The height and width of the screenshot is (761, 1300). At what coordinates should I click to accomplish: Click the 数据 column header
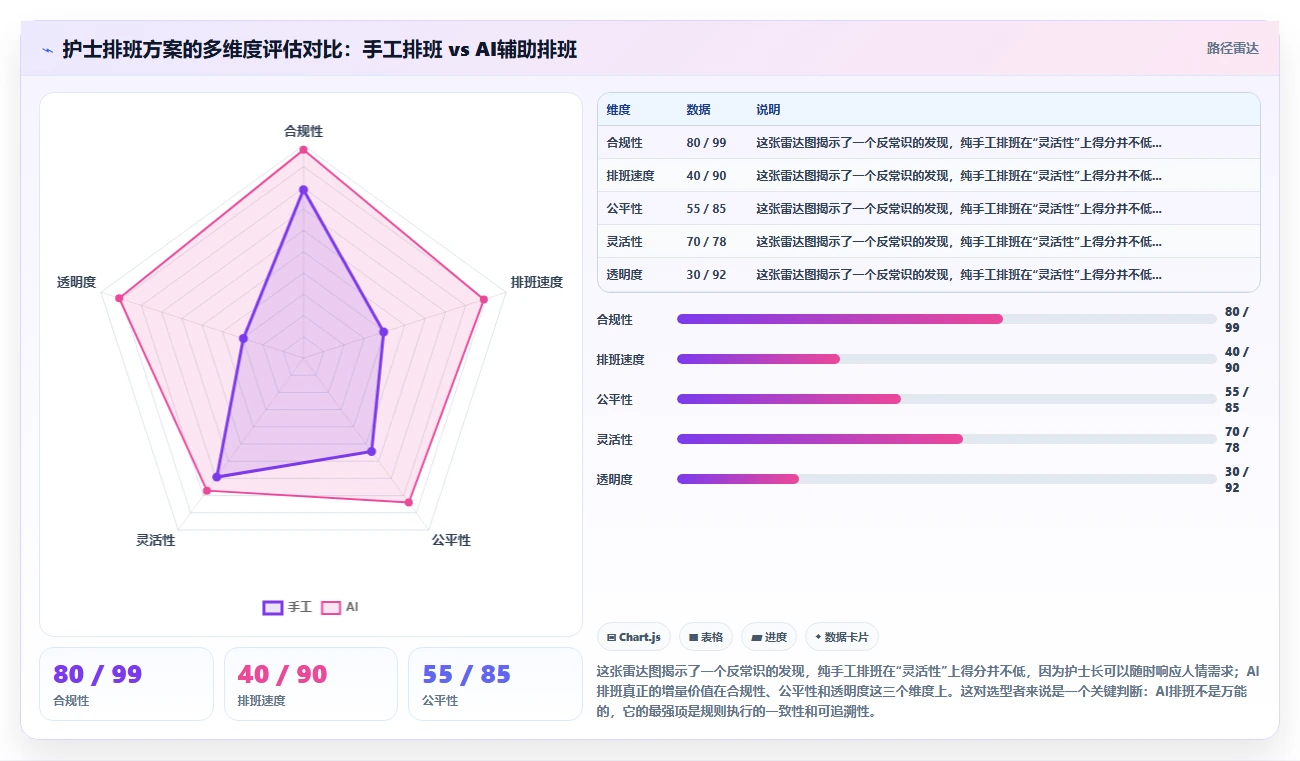coord(698,110)
